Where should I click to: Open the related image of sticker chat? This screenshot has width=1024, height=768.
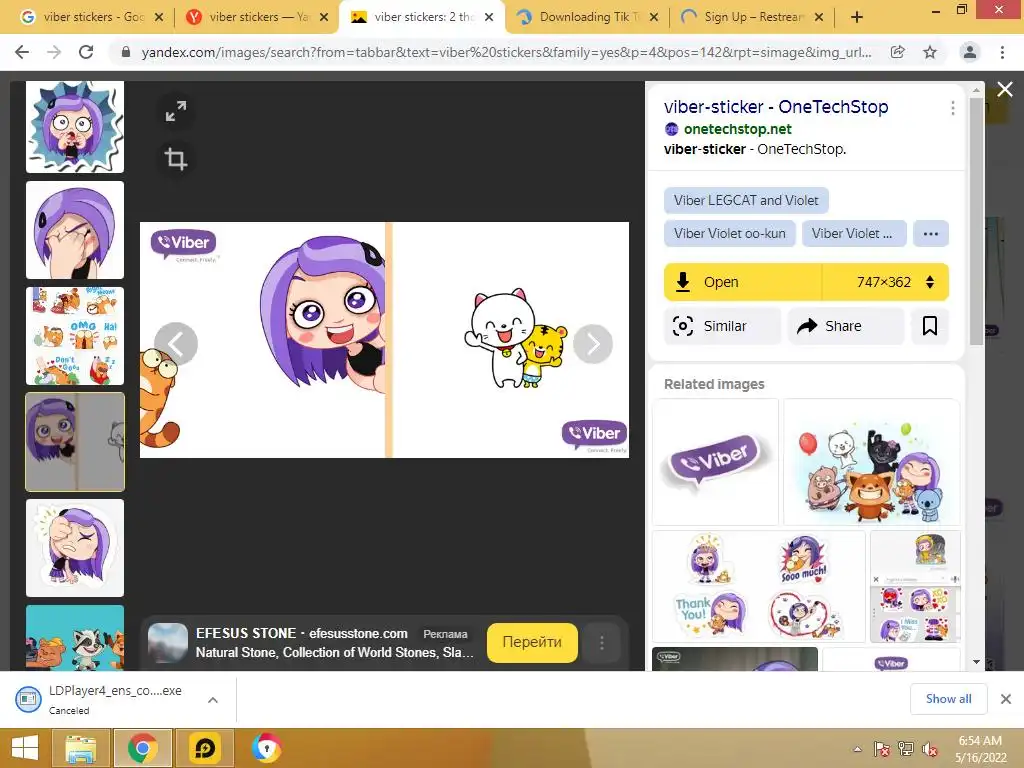(915, 586)
